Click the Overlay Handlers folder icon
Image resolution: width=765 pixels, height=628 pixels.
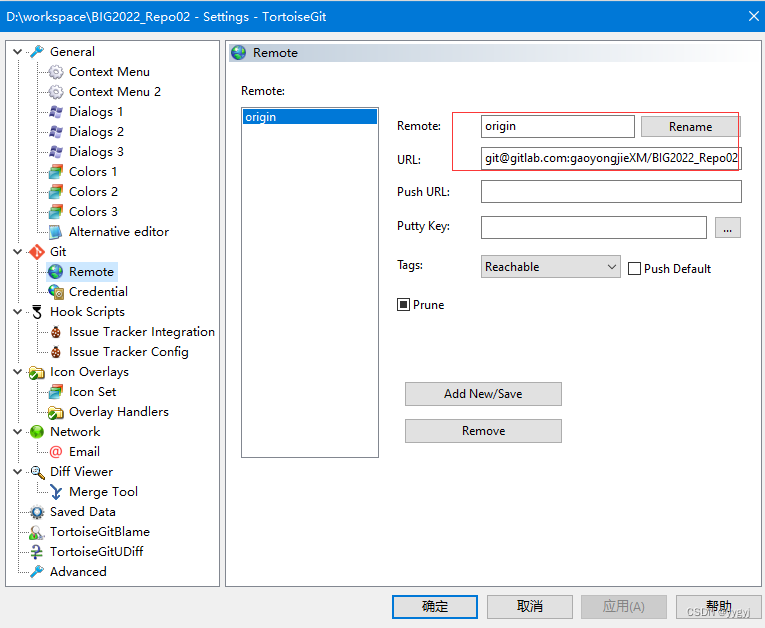(x=56, y=412)
